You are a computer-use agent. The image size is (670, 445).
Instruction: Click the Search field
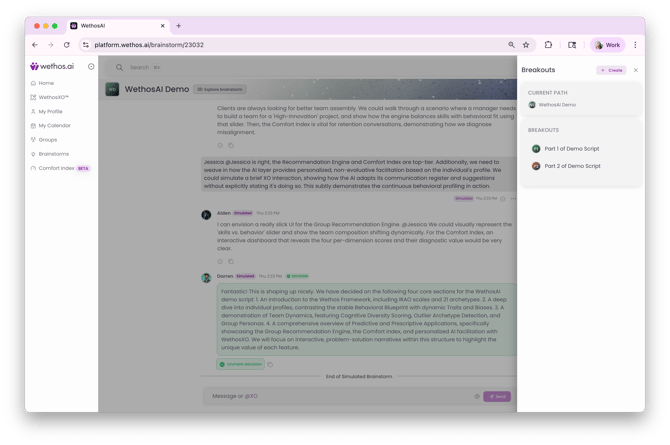point(139,67)
